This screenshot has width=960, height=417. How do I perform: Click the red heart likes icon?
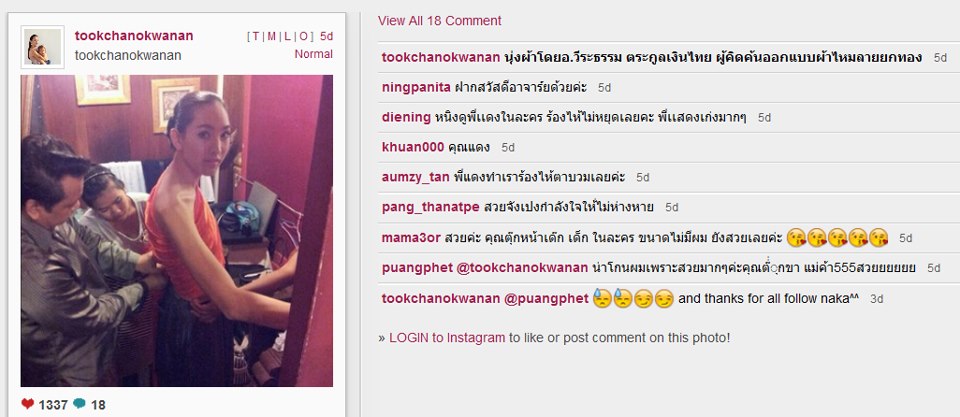pos(28,404)
